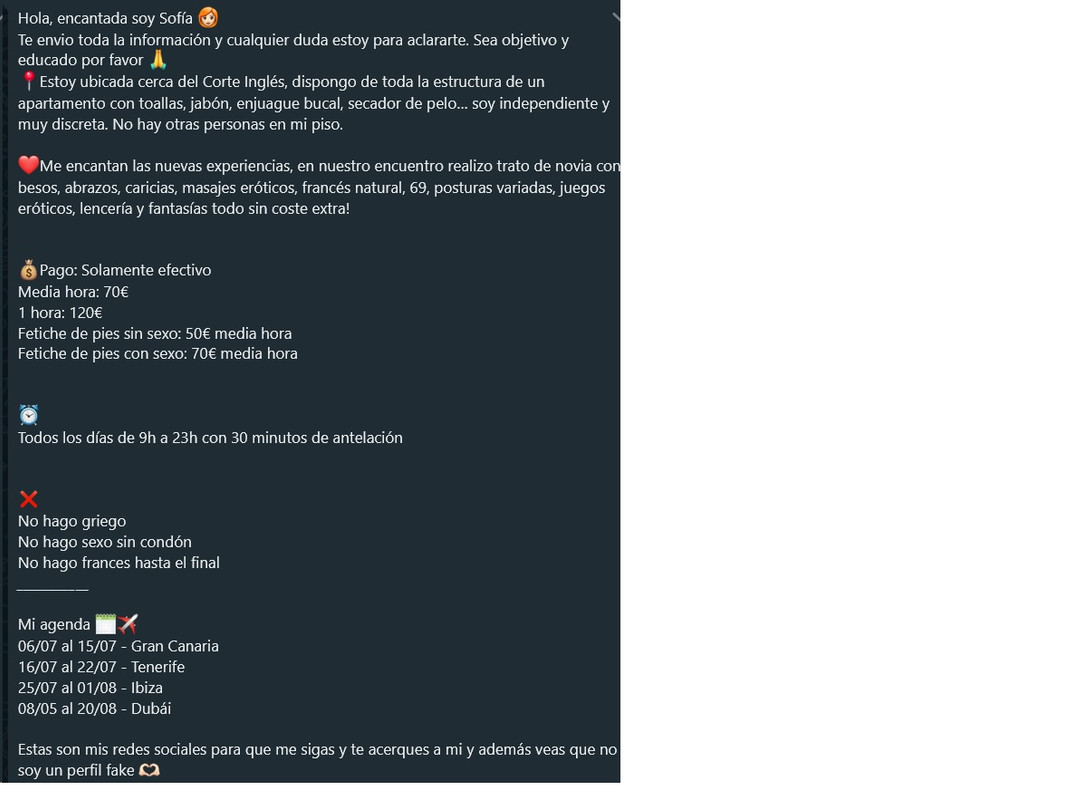Click the Tenerife agenda entry
Image resolution: width=1066 pixels, height=800 pixels.
coord(101,667)
